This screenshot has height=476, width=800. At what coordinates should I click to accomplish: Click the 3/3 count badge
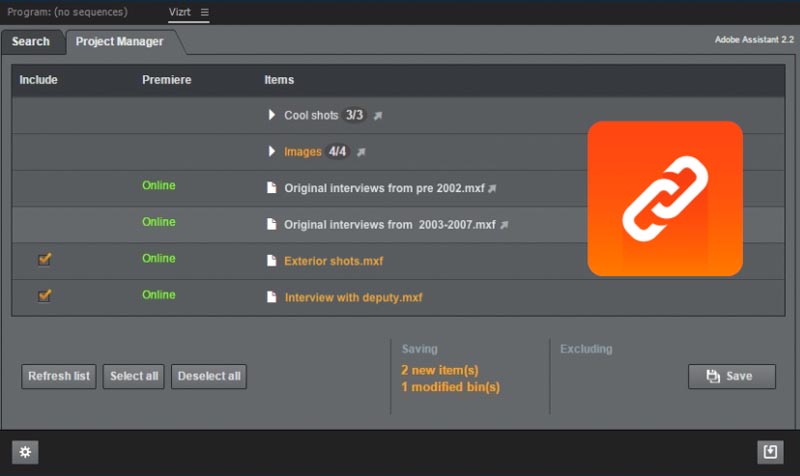(355, 115)
